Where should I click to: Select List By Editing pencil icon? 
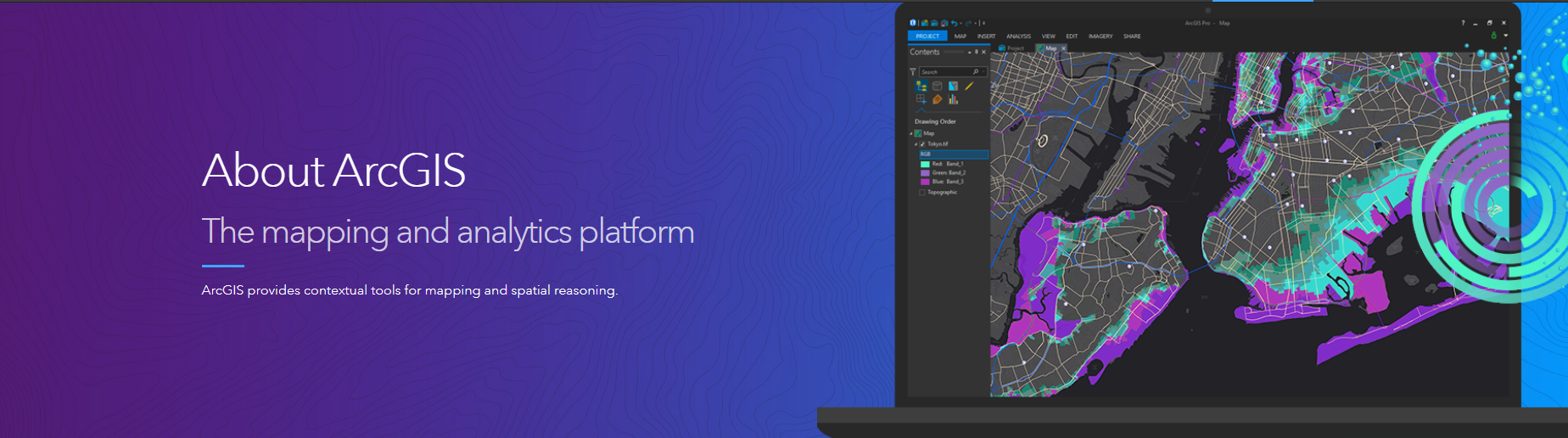969,86
